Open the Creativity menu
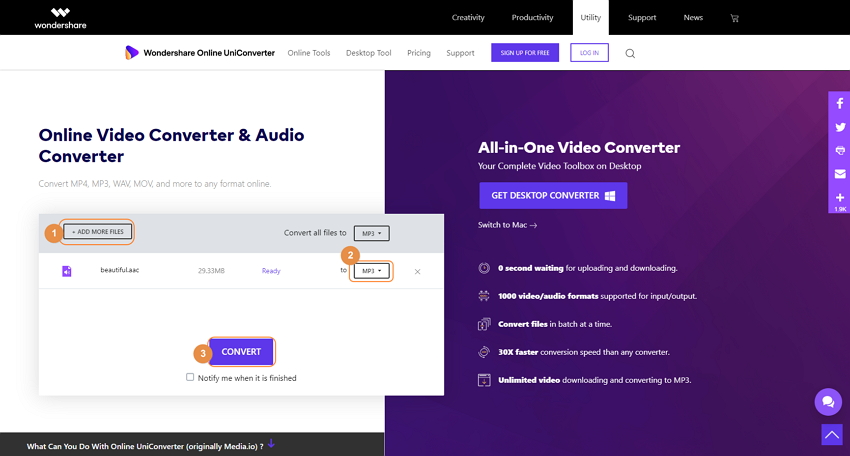 click(468, 17)
